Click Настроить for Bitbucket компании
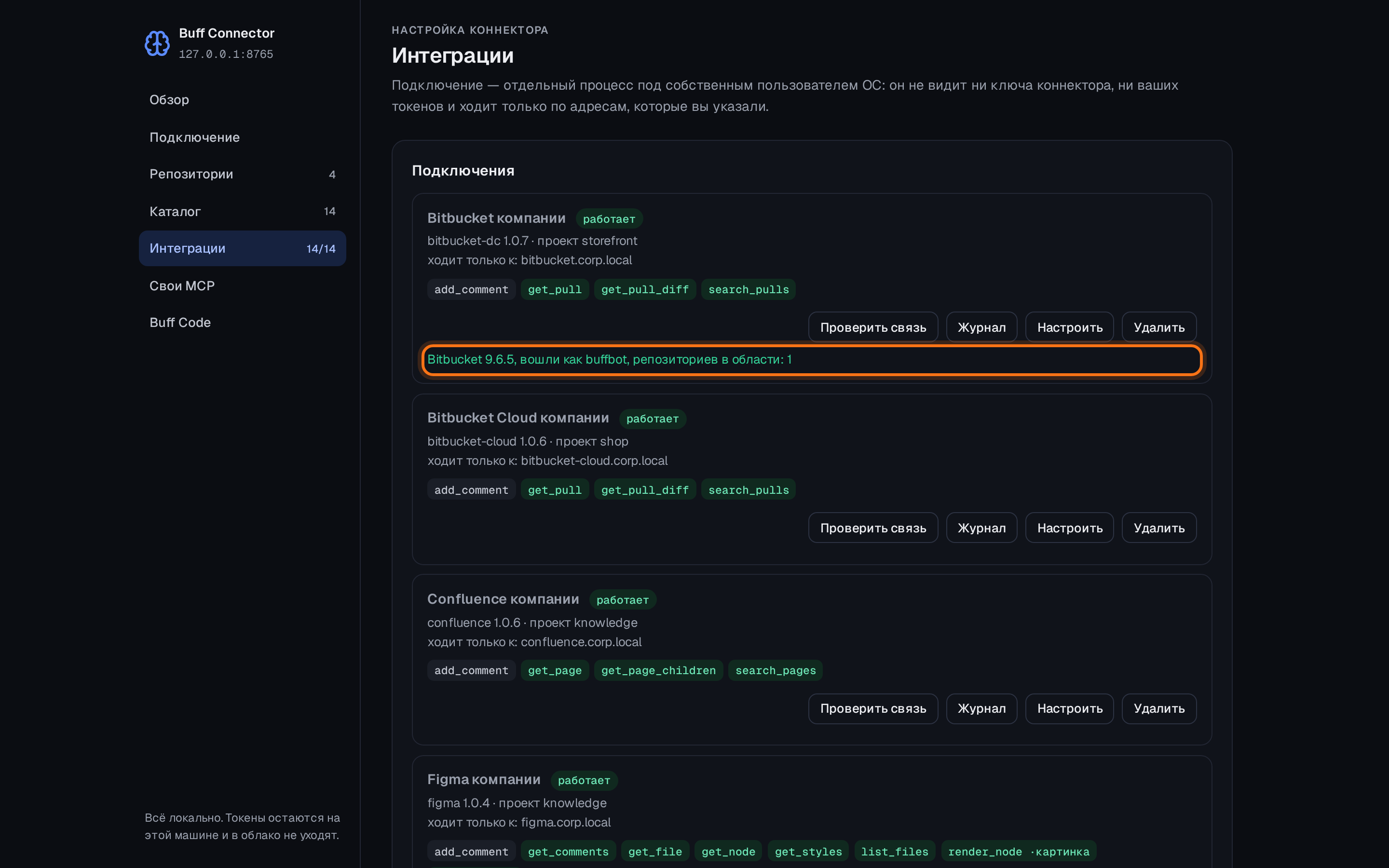This screenshot has width=1389, height=868. coord(1069,327)
